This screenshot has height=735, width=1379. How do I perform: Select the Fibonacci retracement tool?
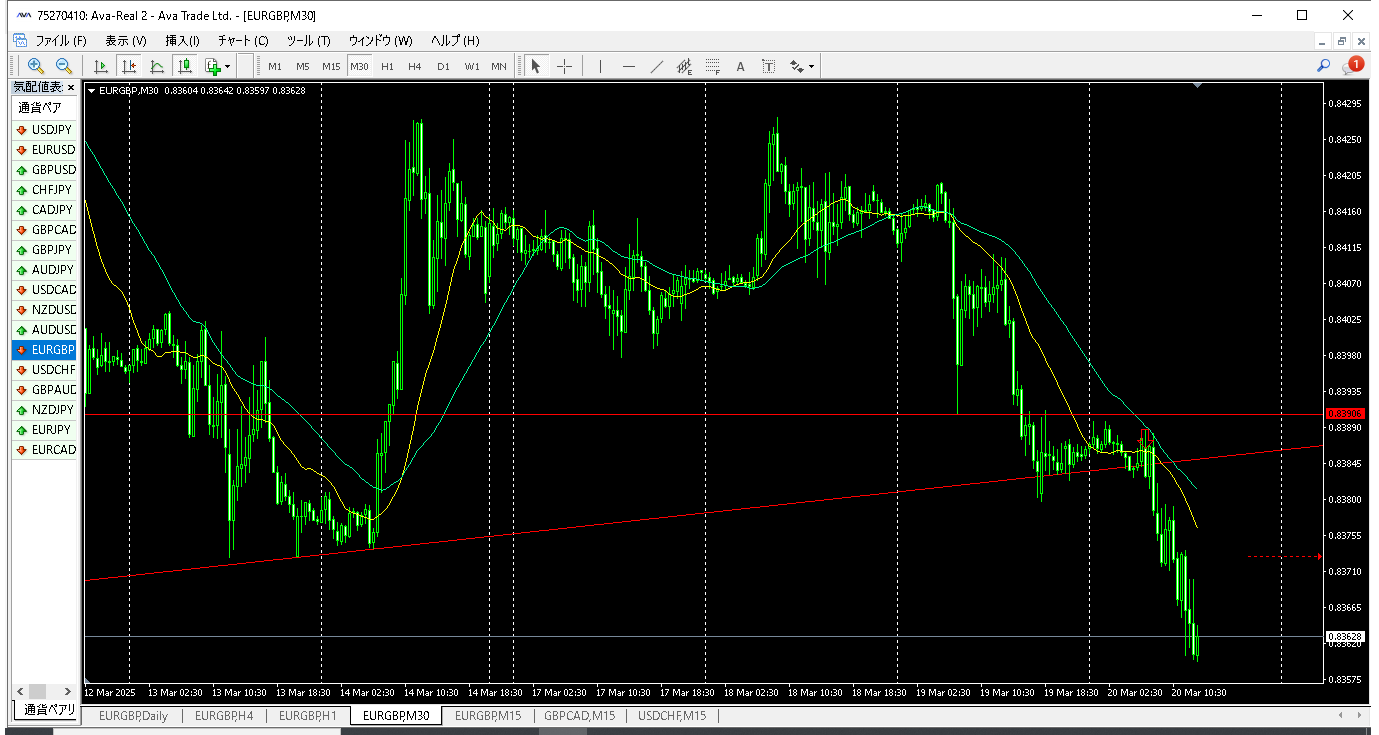(x=712, y=66)
